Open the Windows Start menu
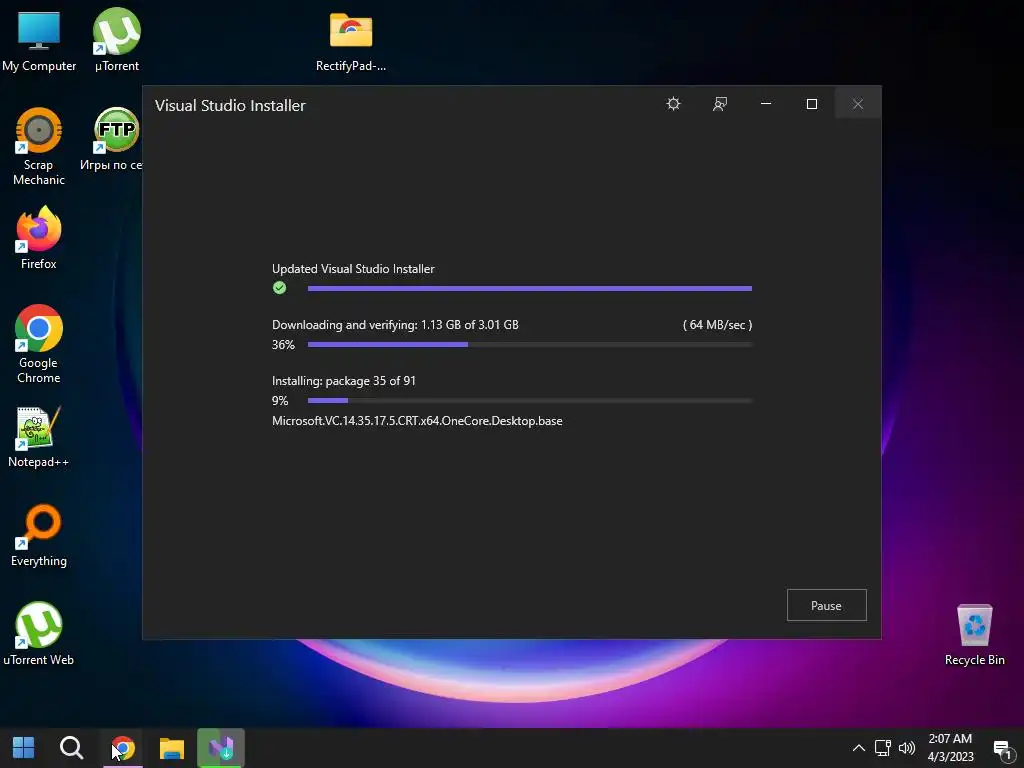Viewport: 1024px width, 768px height. coord(24,748)
